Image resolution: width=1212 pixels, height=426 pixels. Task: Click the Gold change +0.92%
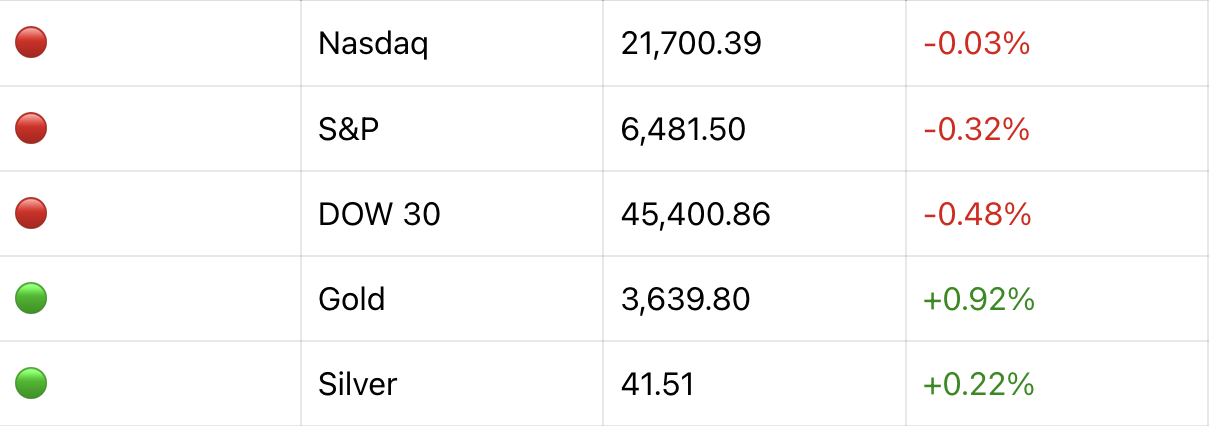coord(978,299)
